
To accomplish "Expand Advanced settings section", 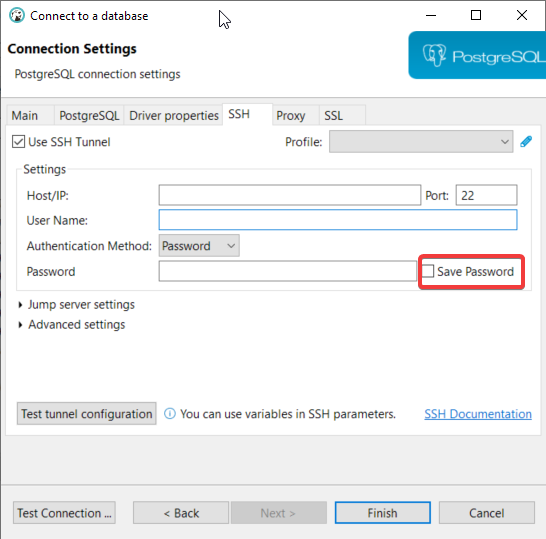I will click(x=77, y=325).
